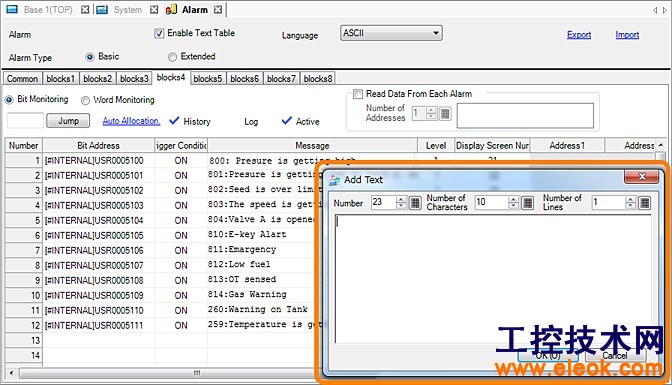Adjust the Number of Addresses spinner arrows
This screenshot has height=385, width=672.
click(432, 113)
